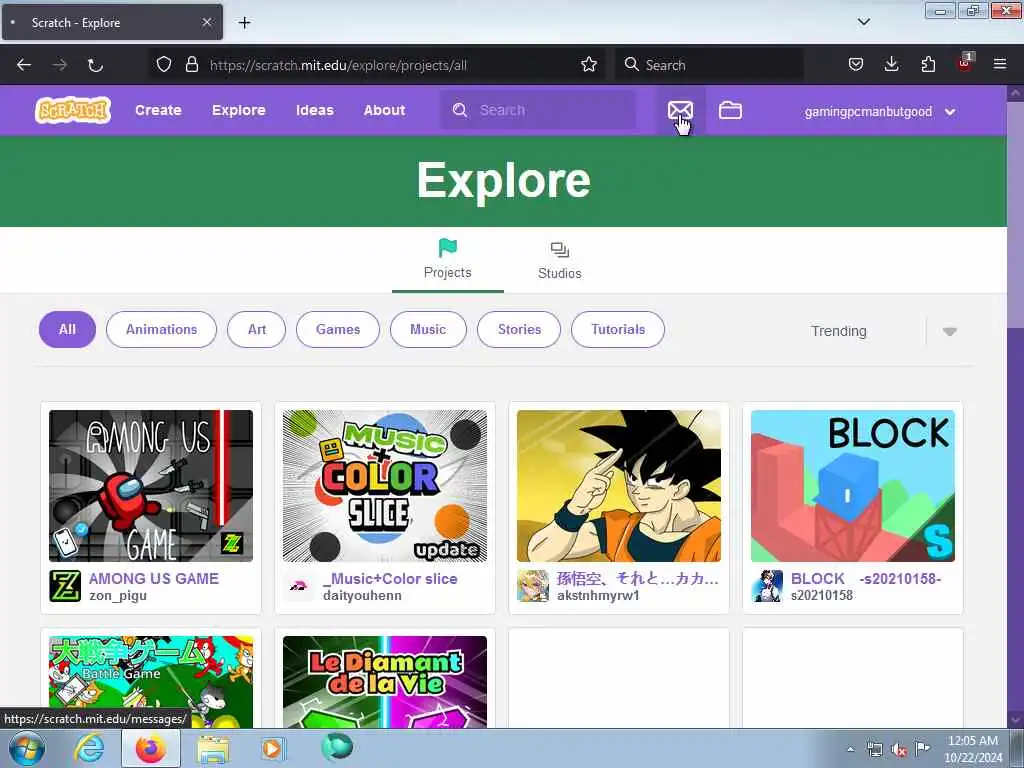Image resolution: width=1024 pixels, height=768 pixels.
Task: Select the All filter pill
Action: pos(67,329)
